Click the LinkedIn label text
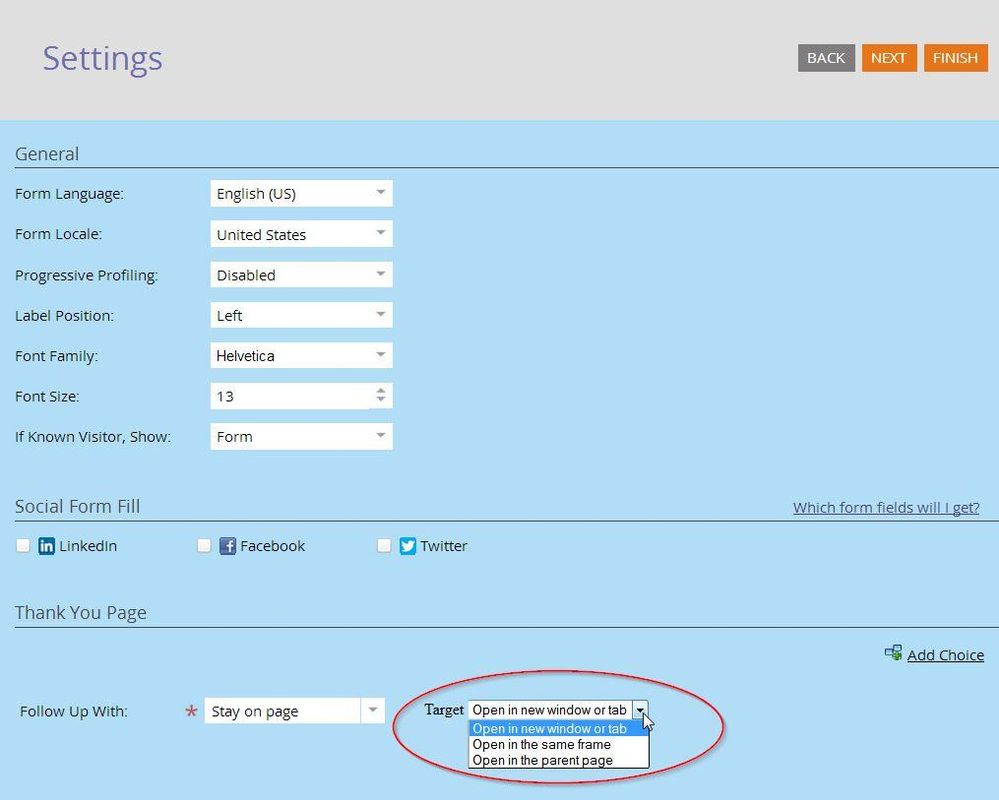Image resolution: width=999 pixels, height=800 pixels. click(x=88, y=546)
